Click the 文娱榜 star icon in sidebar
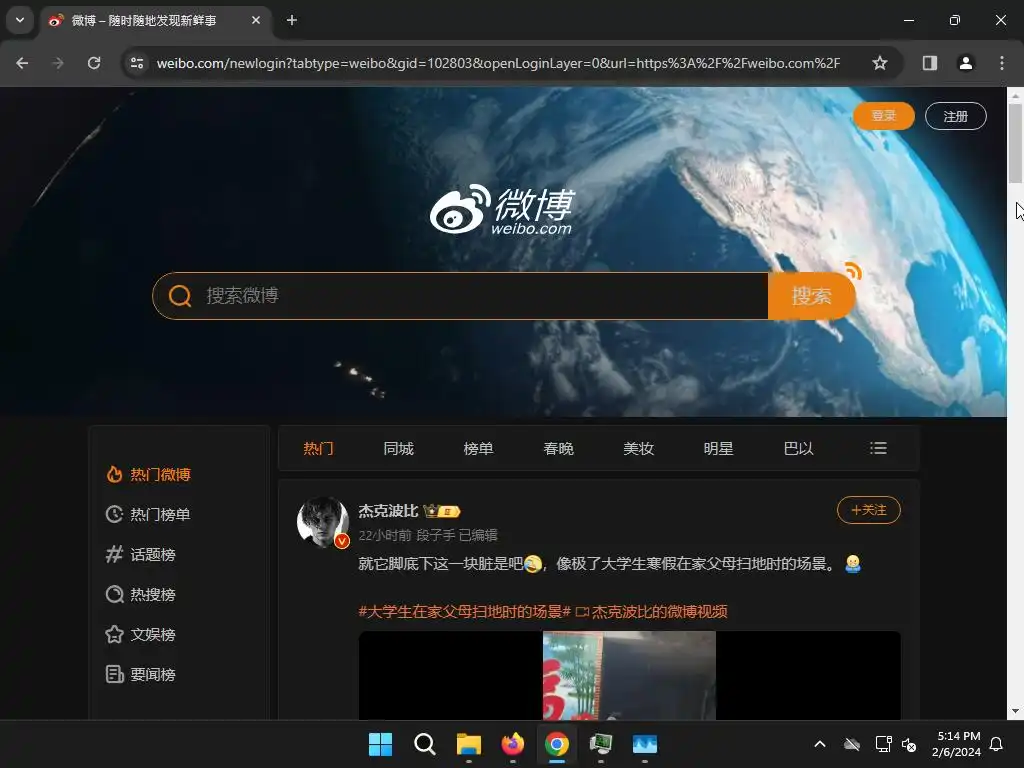Screen dimensions: 1024x768 114,634
